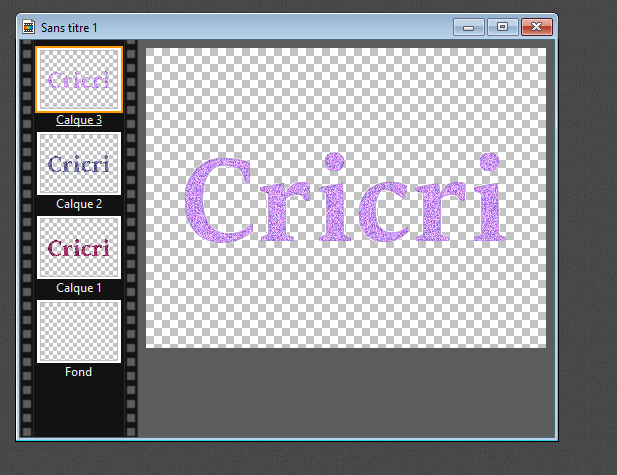Click the "Calque 1" layer name label
This screenshot has width=617, height=475.
coord(79,288)
